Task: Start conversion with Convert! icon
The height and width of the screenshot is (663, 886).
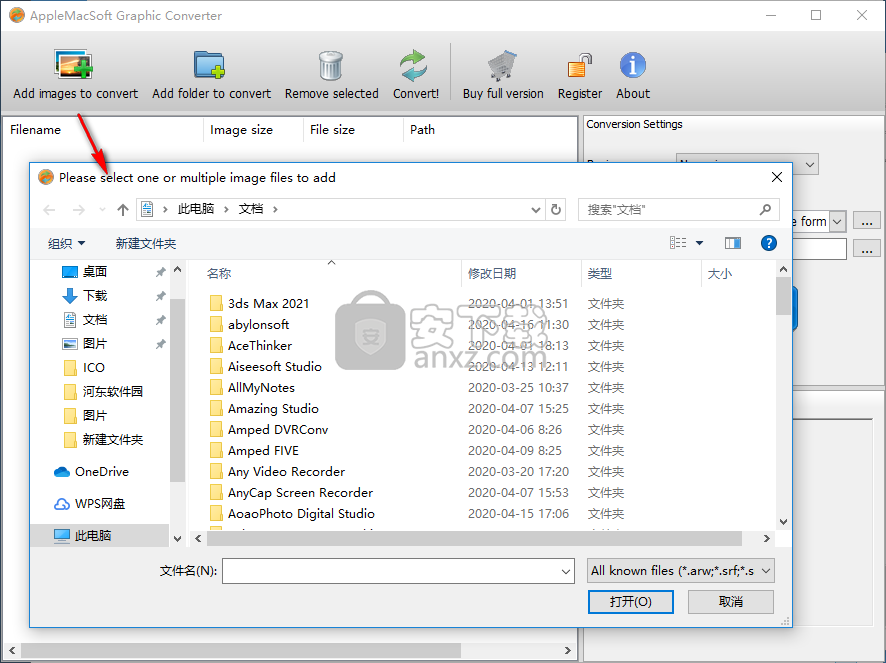Action: pos(414,66)
